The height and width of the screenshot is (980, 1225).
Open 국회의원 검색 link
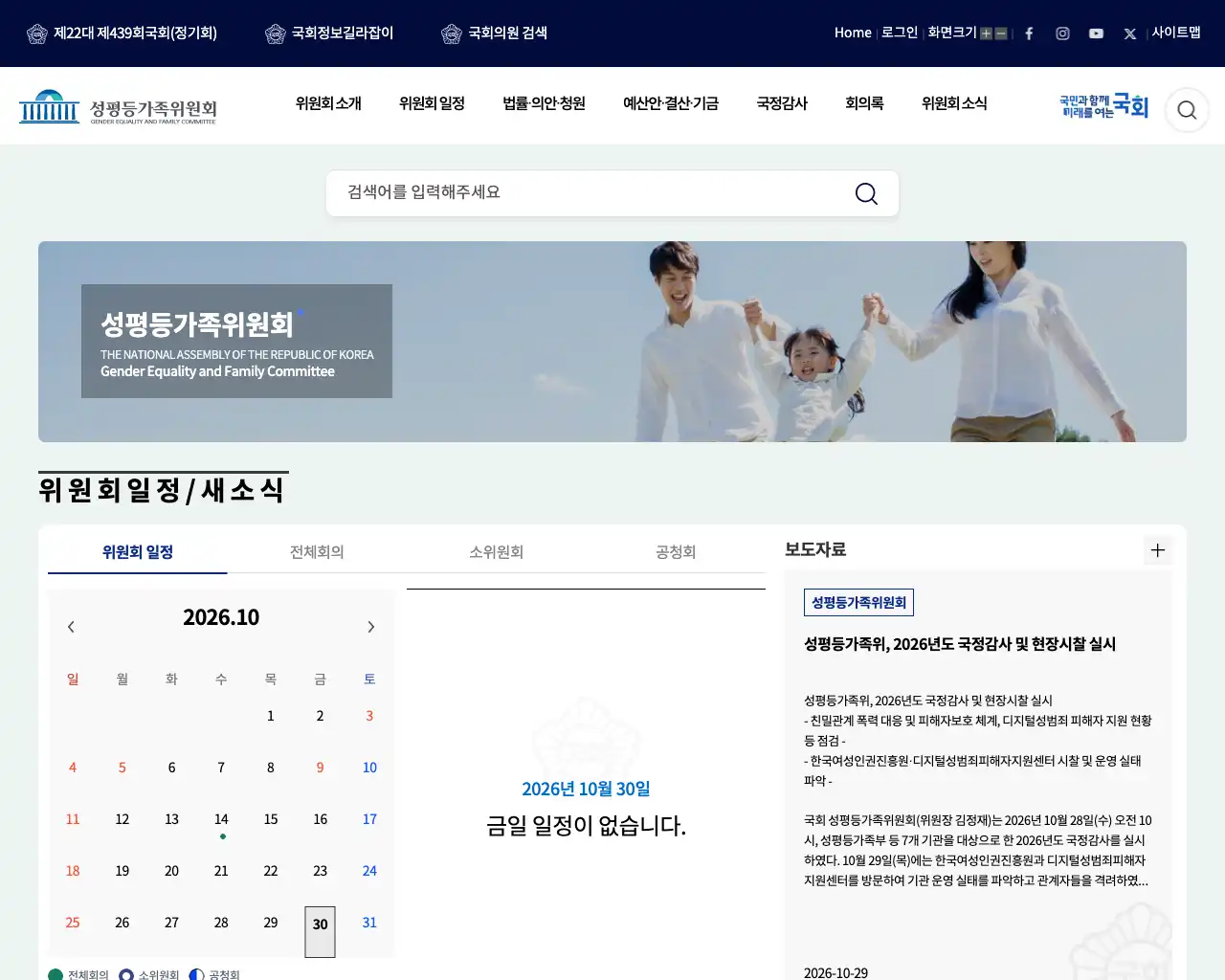point(494,33)
